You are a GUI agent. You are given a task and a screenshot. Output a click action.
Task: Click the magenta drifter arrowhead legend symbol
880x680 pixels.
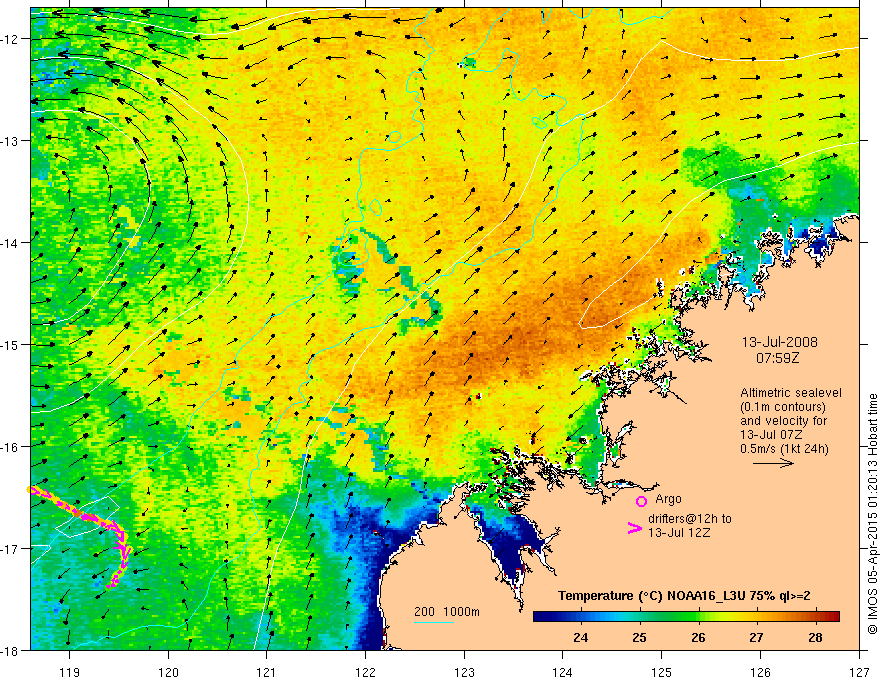[635, 528]
